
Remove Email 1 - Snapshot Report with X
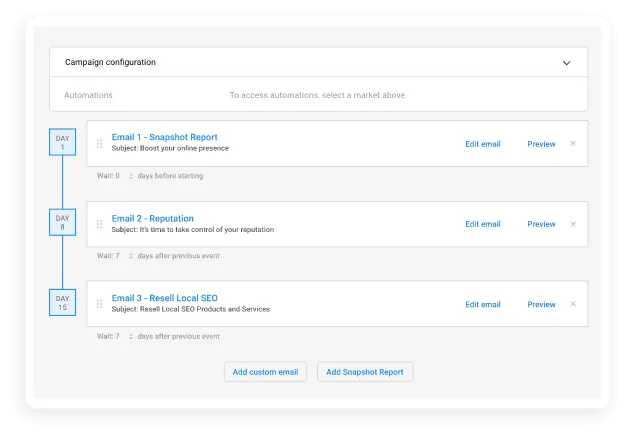click(573, 143)
